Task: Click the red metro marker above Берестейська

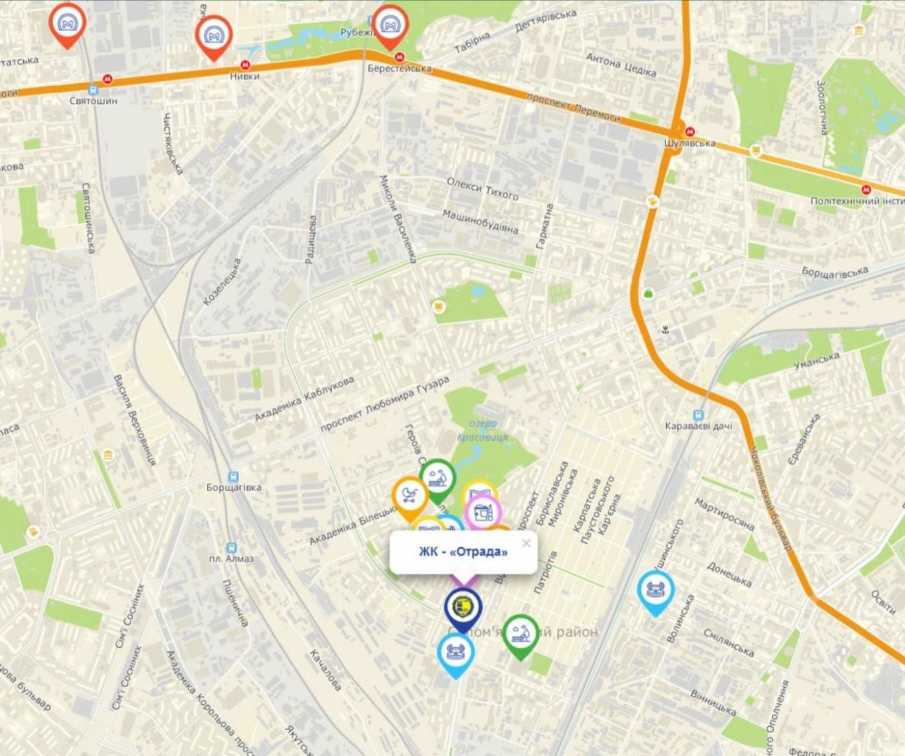Action: pyautogui.click(x=391, y=27)
